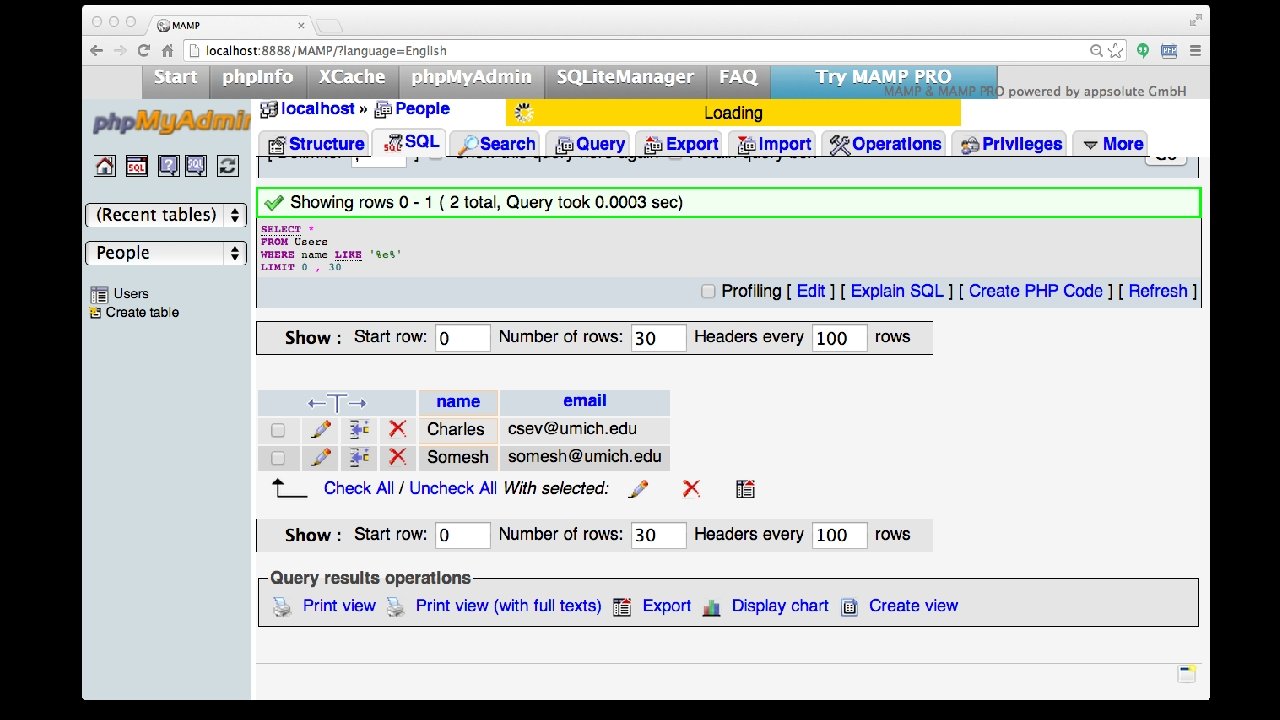Open the SQL query window icon in sidebar
Image resolution: width=1280 pixels, height=720 pixels.
pyautogui.click(x=137, y=166)
